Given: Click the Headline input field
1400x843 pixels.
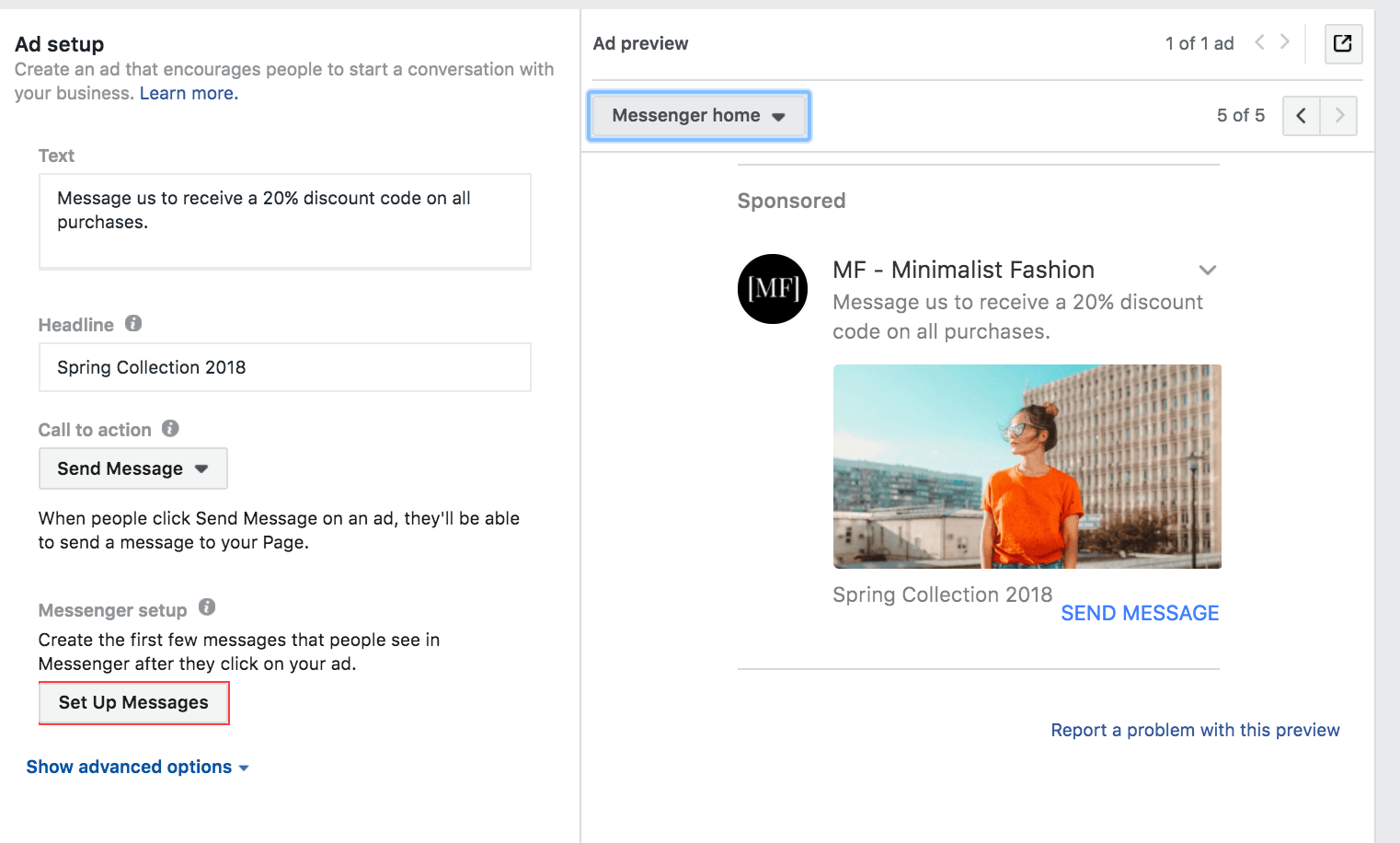Looking at the screenshot, I should pos(284,368).
